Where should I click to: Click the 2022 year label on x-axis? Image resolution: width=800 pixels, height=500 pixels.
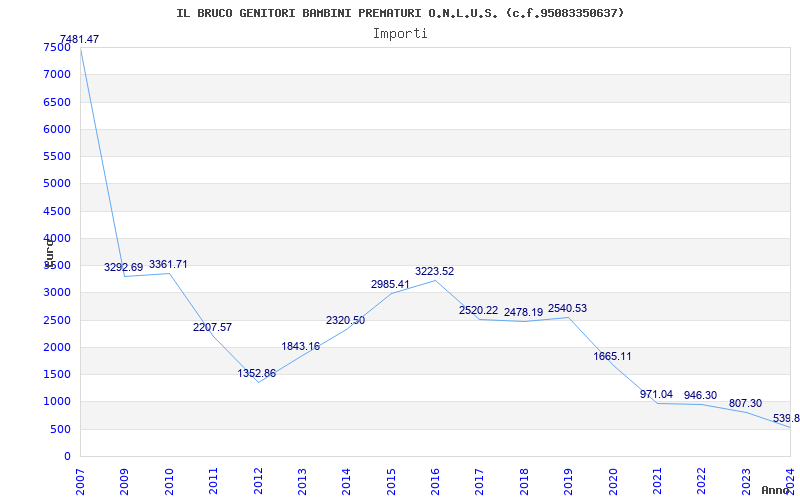click(701, 481)
